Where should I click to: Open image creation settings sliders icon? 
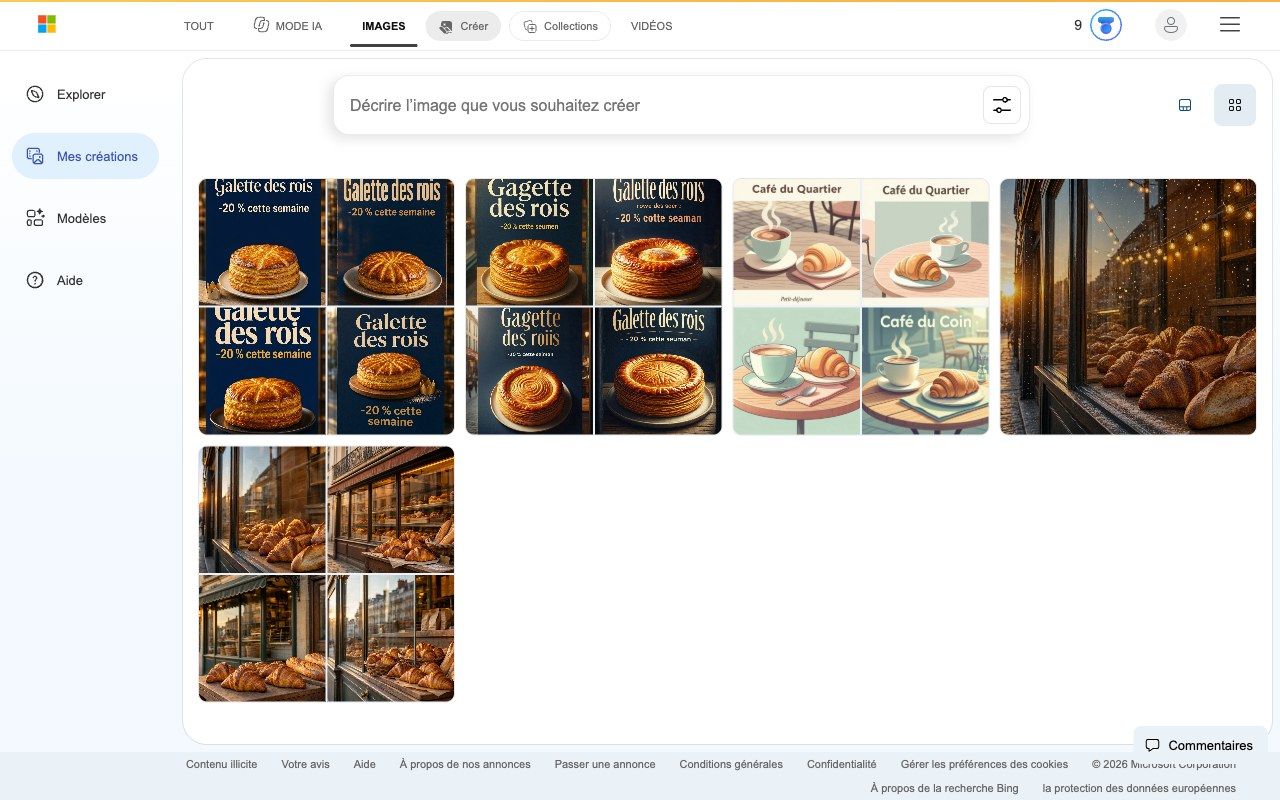tap(1002, 105)
